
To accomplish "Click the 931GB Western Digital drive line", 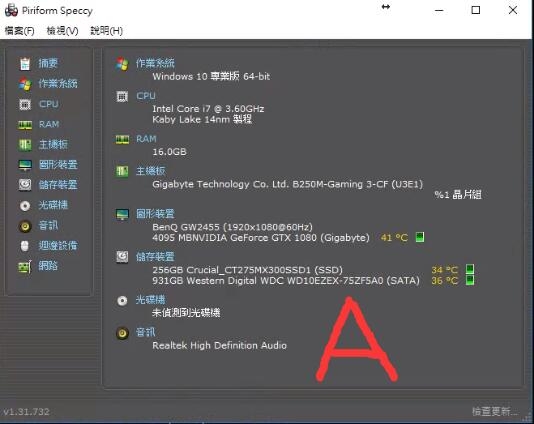I will click(x=286, y=281).
